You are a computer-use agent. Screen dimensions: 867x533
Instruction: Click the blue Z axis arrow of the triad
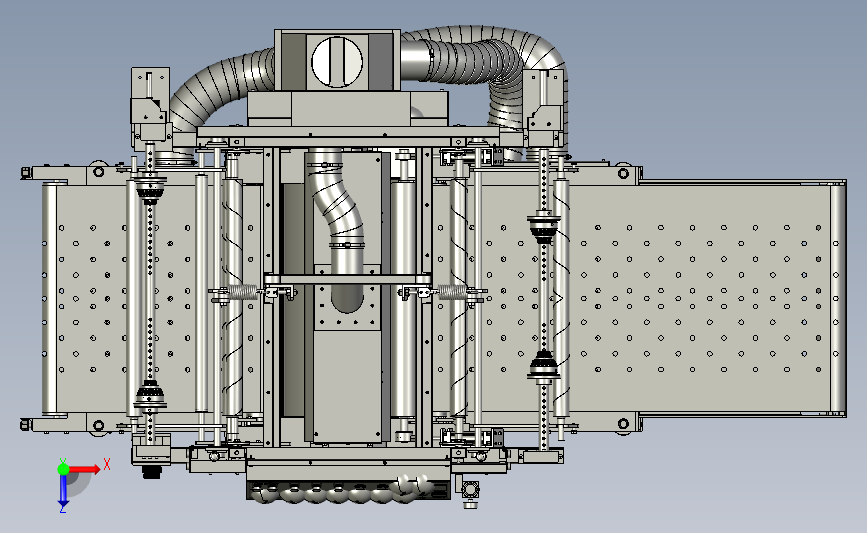pos(63,490)
